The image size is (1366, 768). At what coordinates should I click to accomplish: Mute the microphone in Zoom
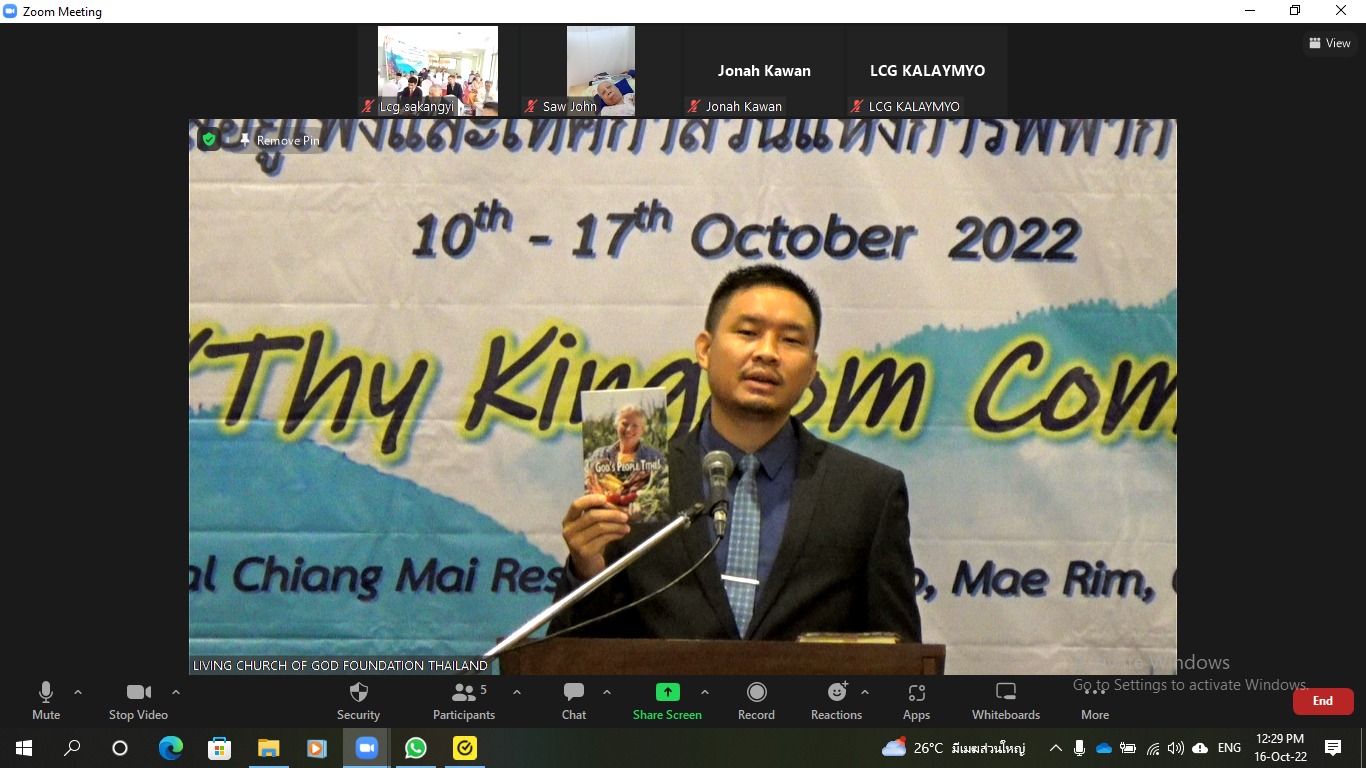[46, 700]
